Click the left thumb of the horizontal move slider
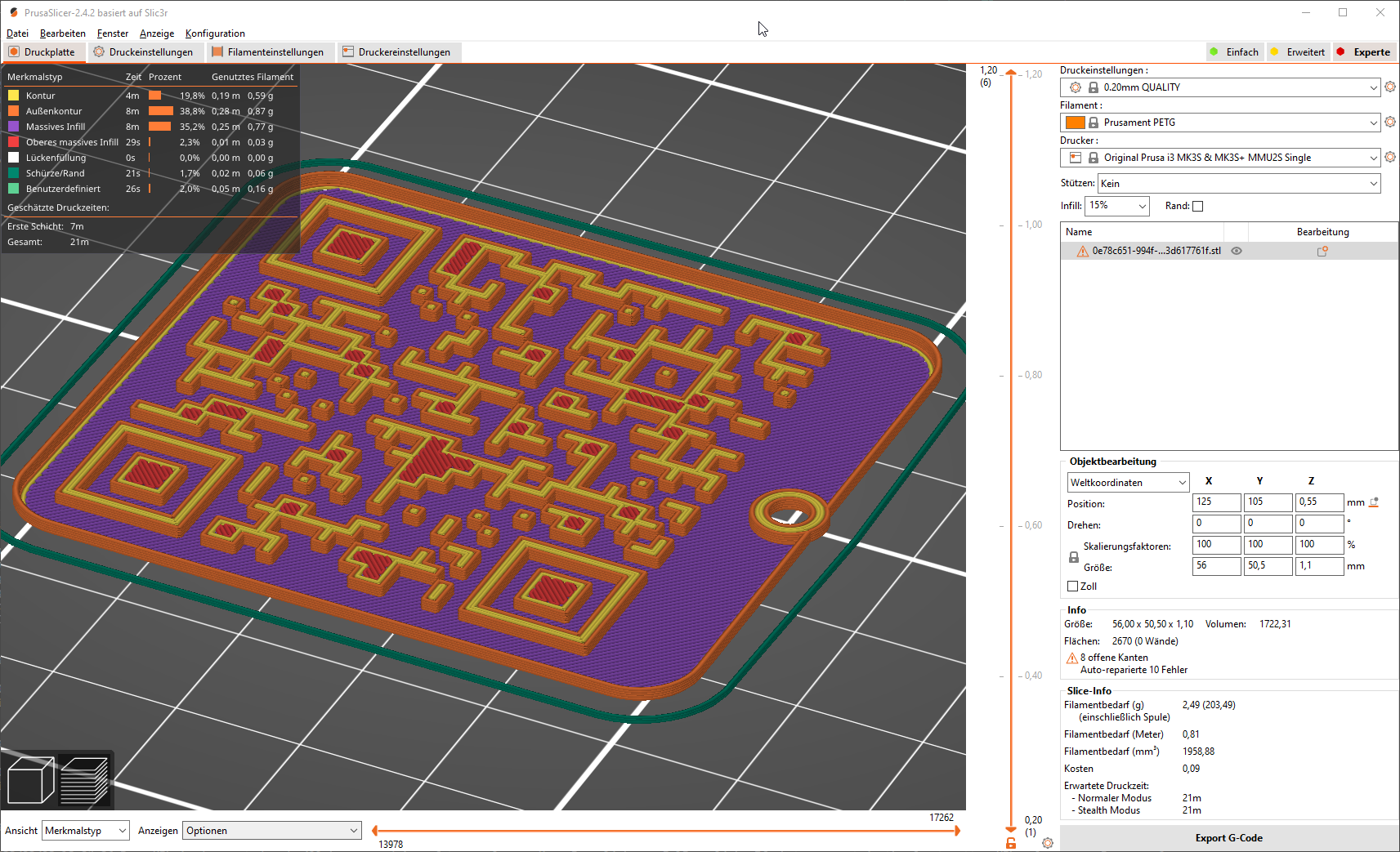 coord(374,831)
